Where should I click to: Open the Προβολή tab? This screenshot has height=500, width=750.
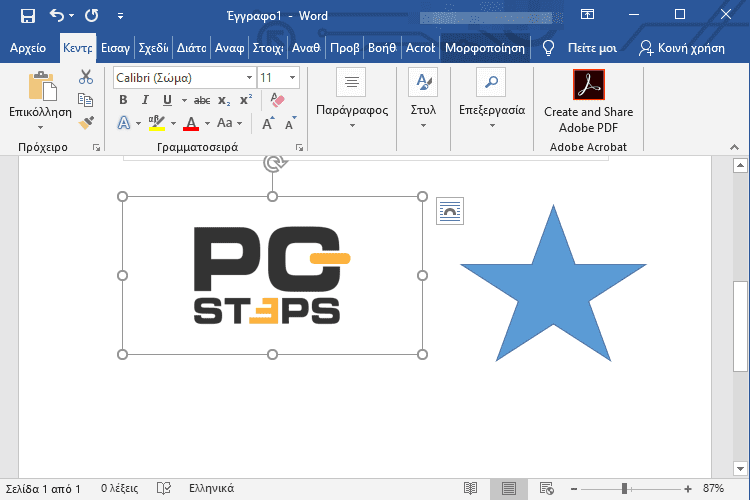344,48
